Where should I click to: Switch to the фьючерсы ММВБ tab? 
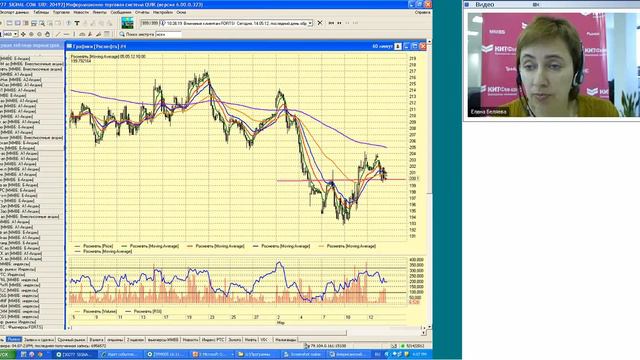coord(163,340)
